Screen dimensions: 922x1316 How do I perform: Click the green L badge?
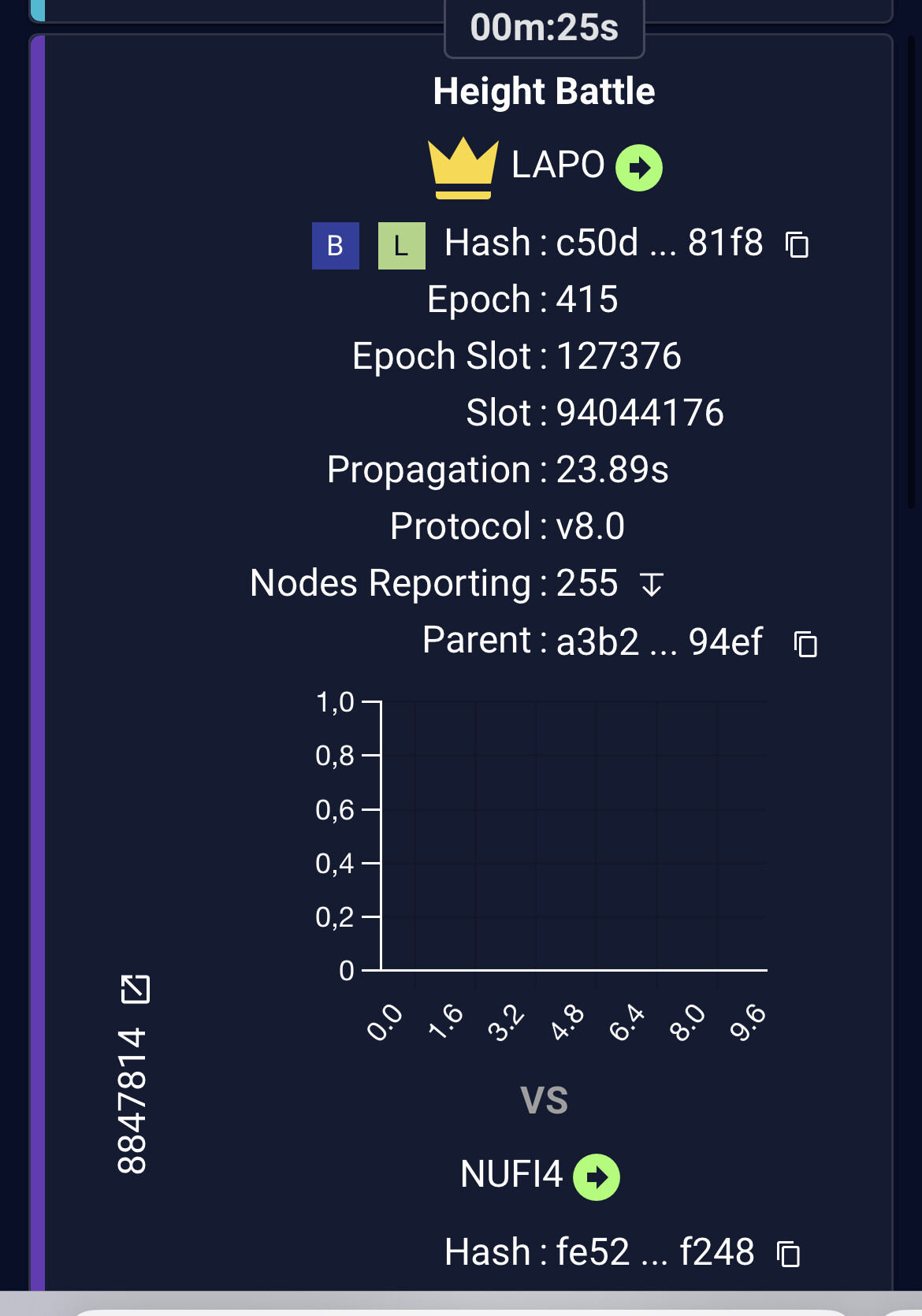(x=401, y=246)
